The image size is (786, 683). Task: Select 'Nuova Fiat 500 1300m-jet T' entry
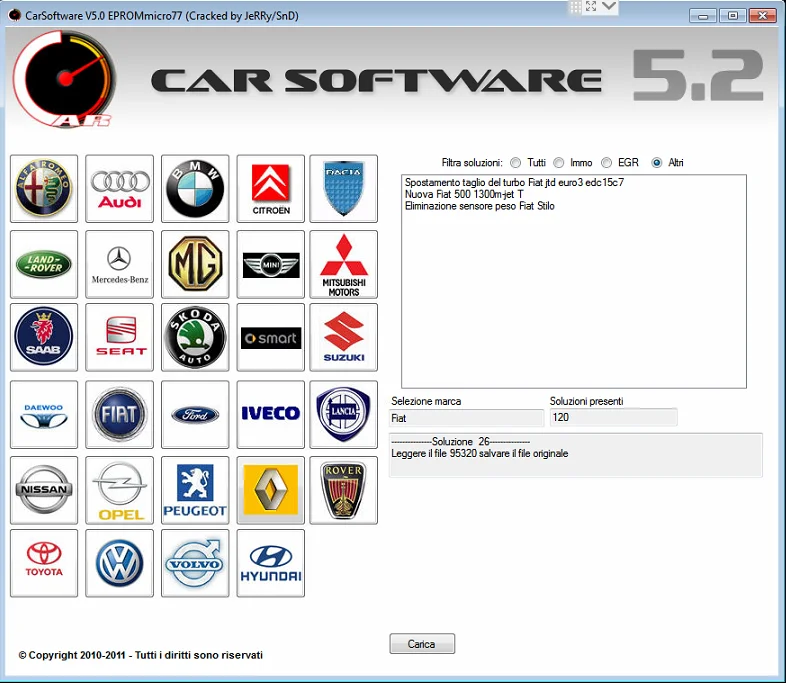click(464, 194)
